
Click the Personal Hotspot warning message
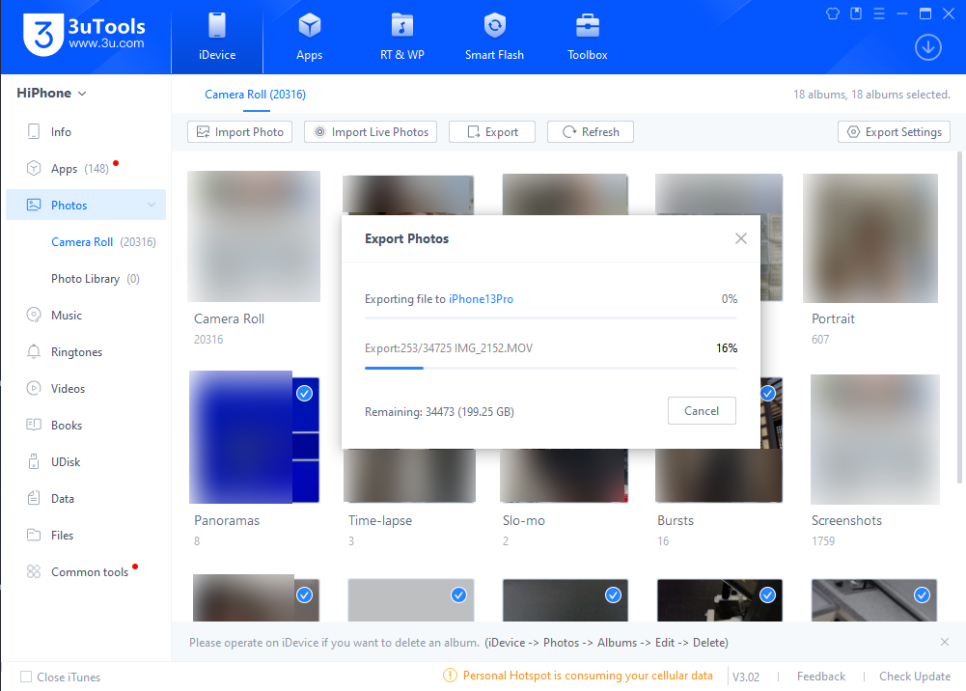click(x=588, y=676)
